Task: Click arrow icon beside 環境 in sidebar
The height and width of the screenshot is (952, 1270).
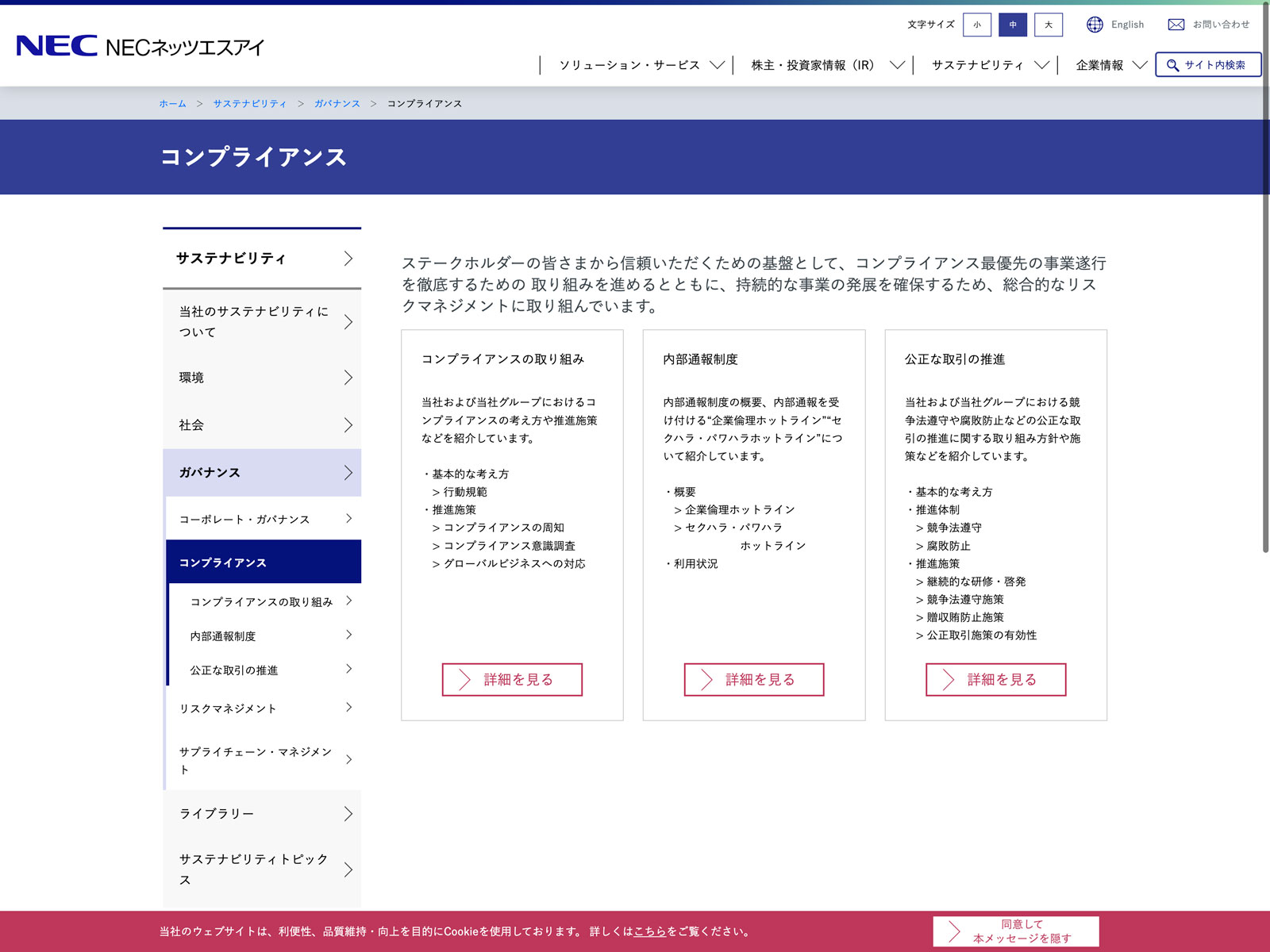Action: (348, 378)
